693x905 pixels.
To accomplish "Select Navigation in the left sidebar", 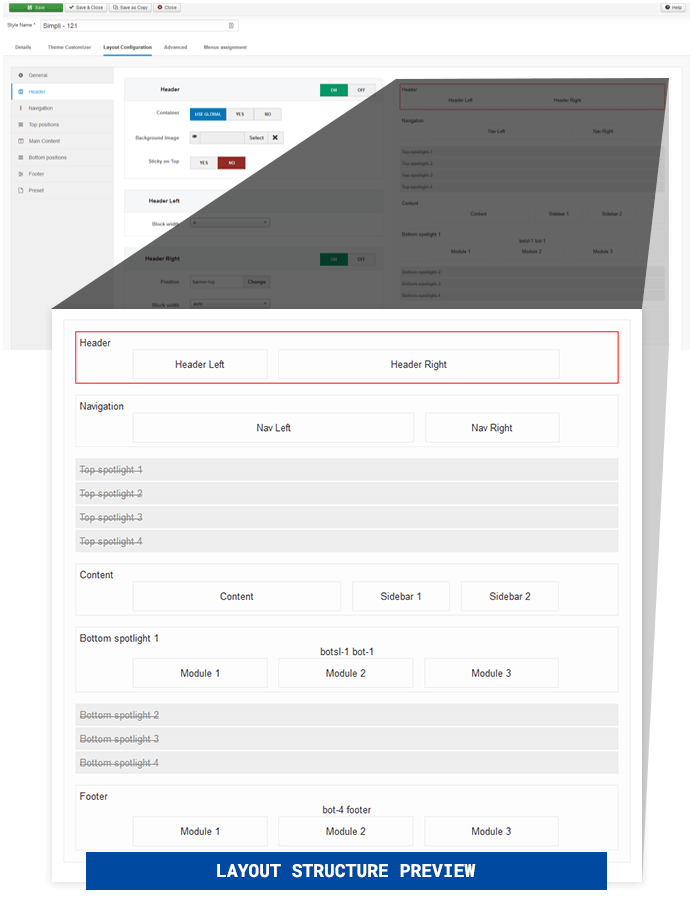I will pos(40,108).
